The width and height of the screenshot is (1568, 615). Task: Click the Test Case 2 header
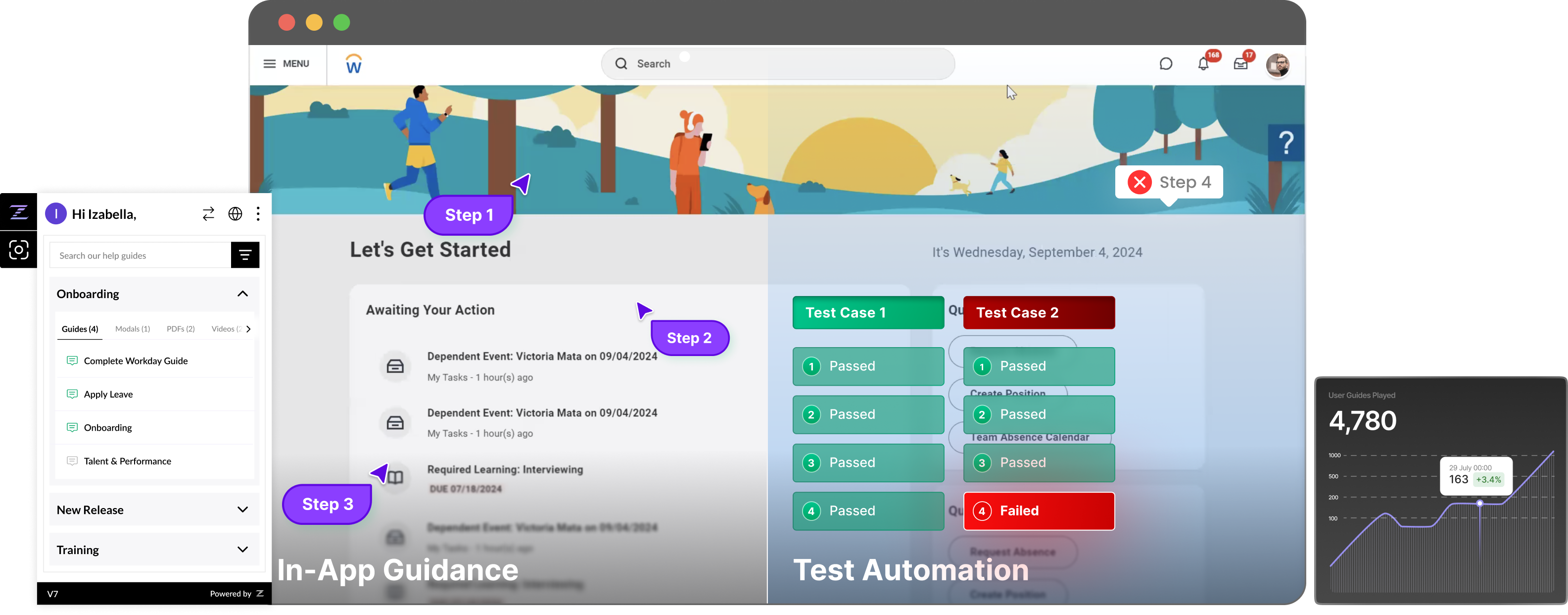(x=1039, y=312)
